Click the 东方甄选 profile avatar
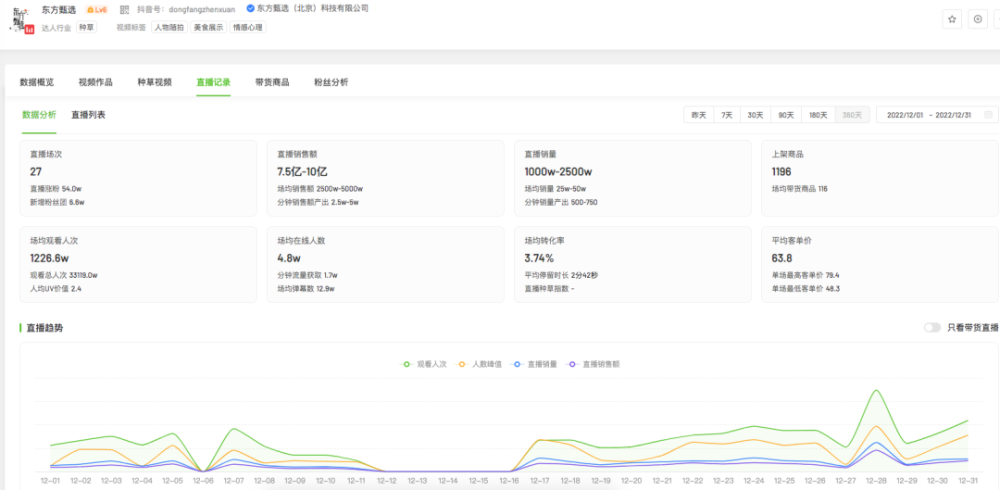Screen dimensions: 1000x490 (x=22, y=23)
